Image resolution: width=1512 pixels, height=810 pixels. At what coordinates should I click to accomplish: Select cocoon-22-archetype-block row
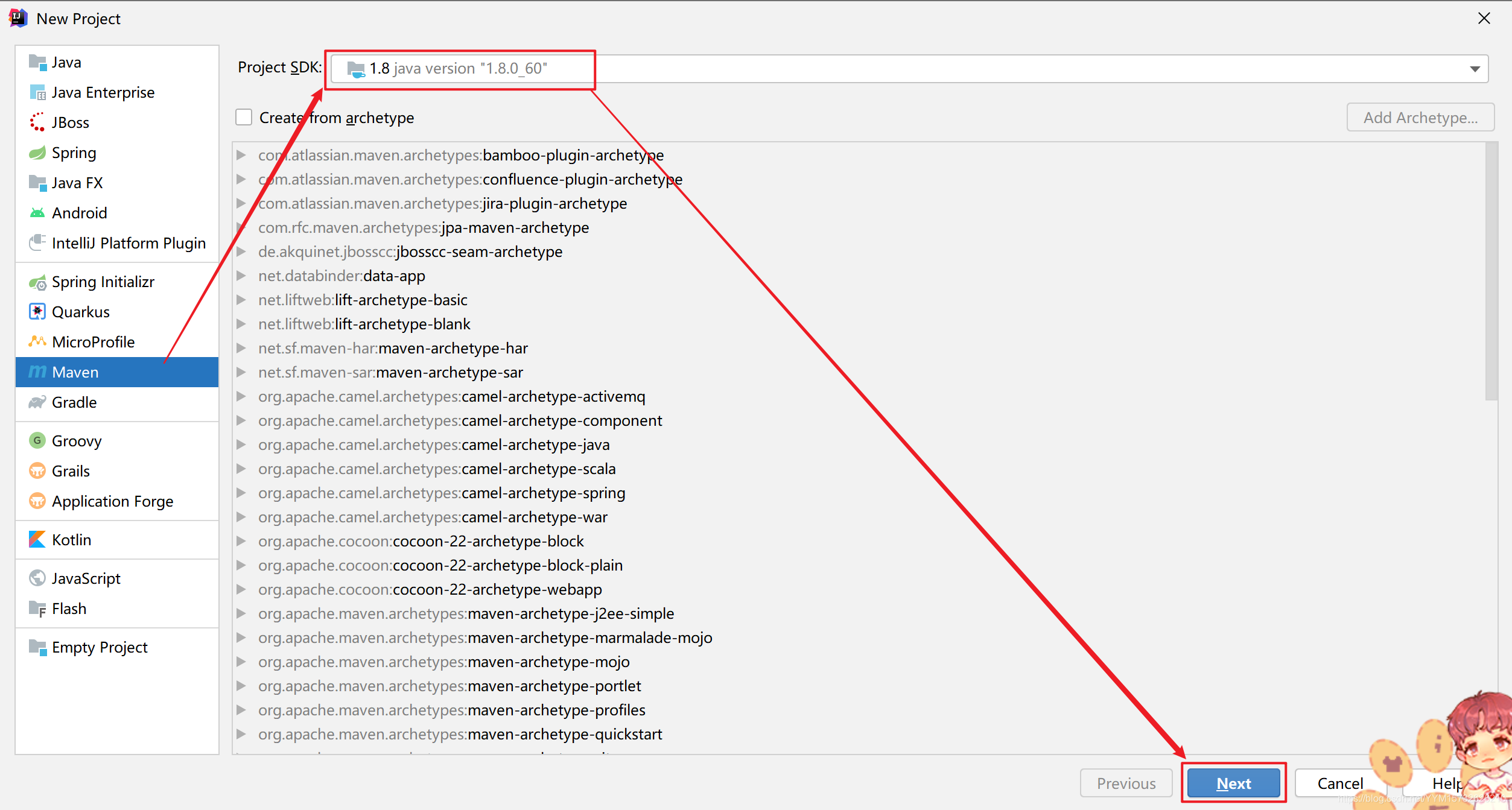click(859, 541)
